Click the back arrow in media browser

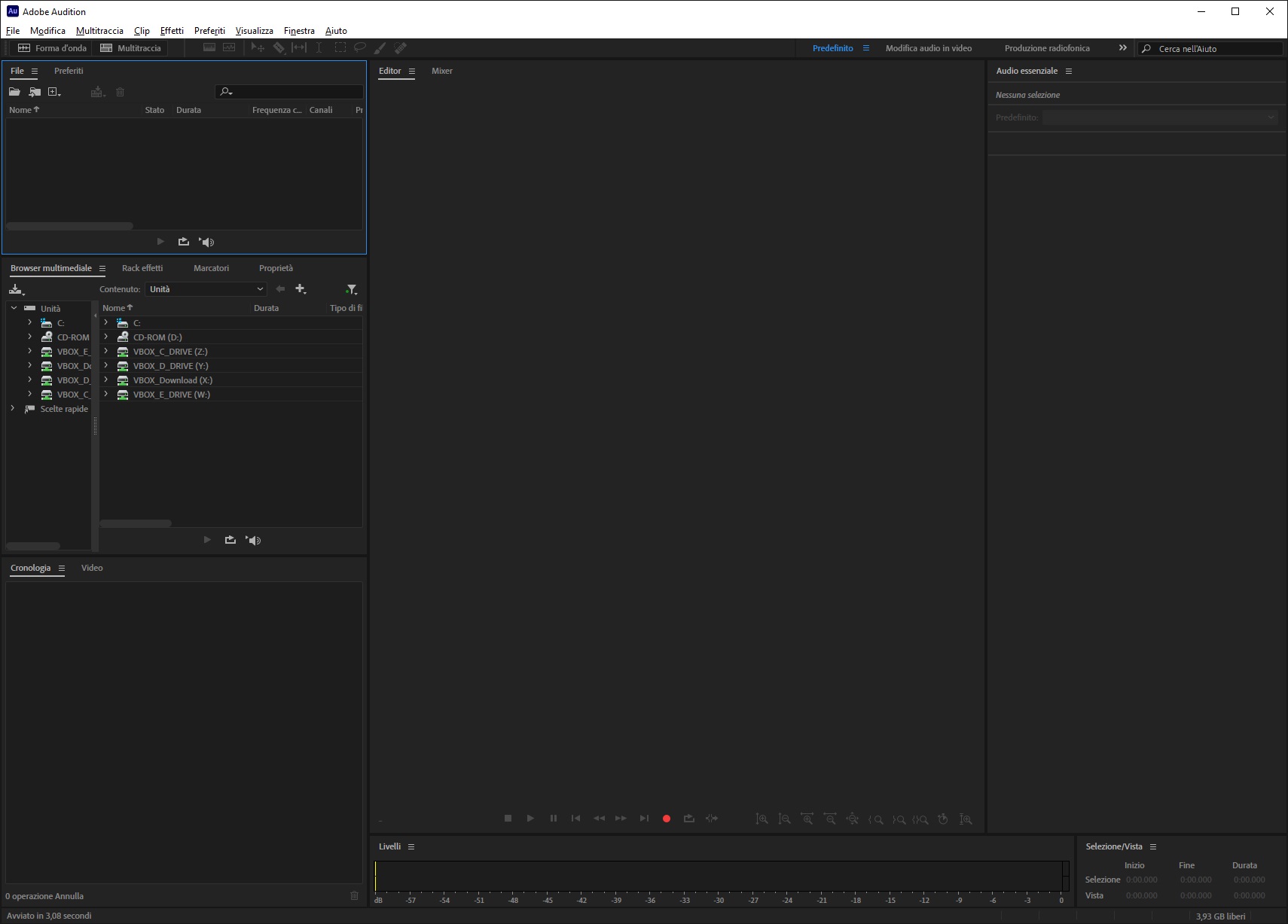tap(280, 289)
